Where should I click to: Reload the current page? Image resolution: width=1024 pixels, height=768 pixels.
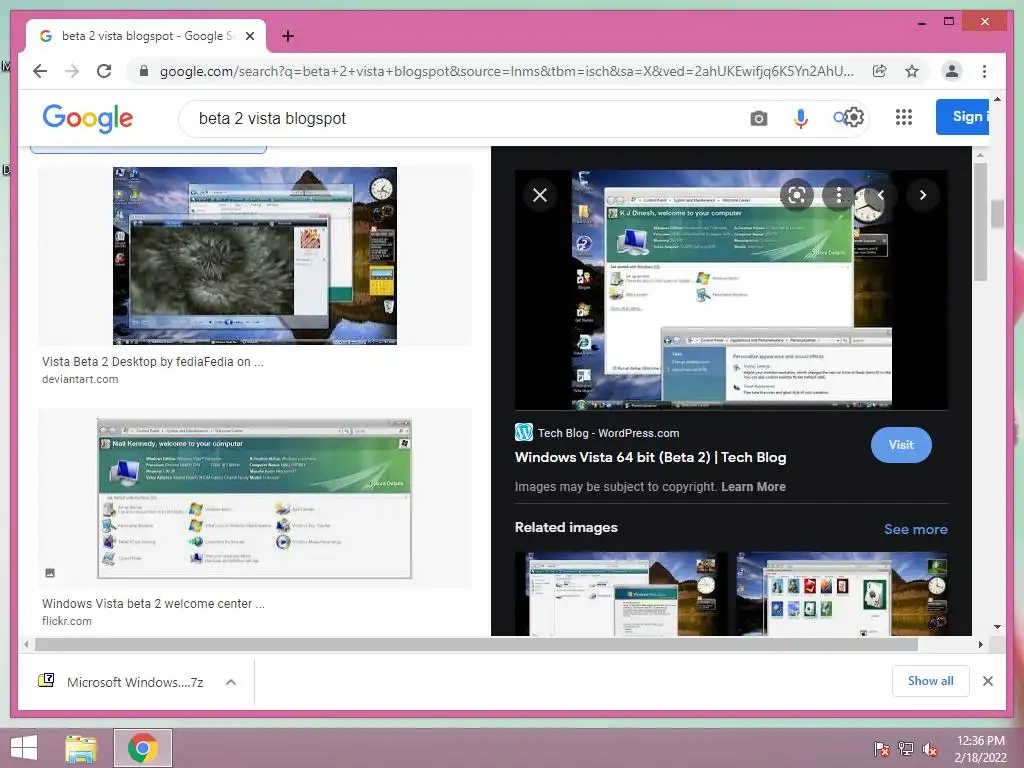tap(104, 71)
